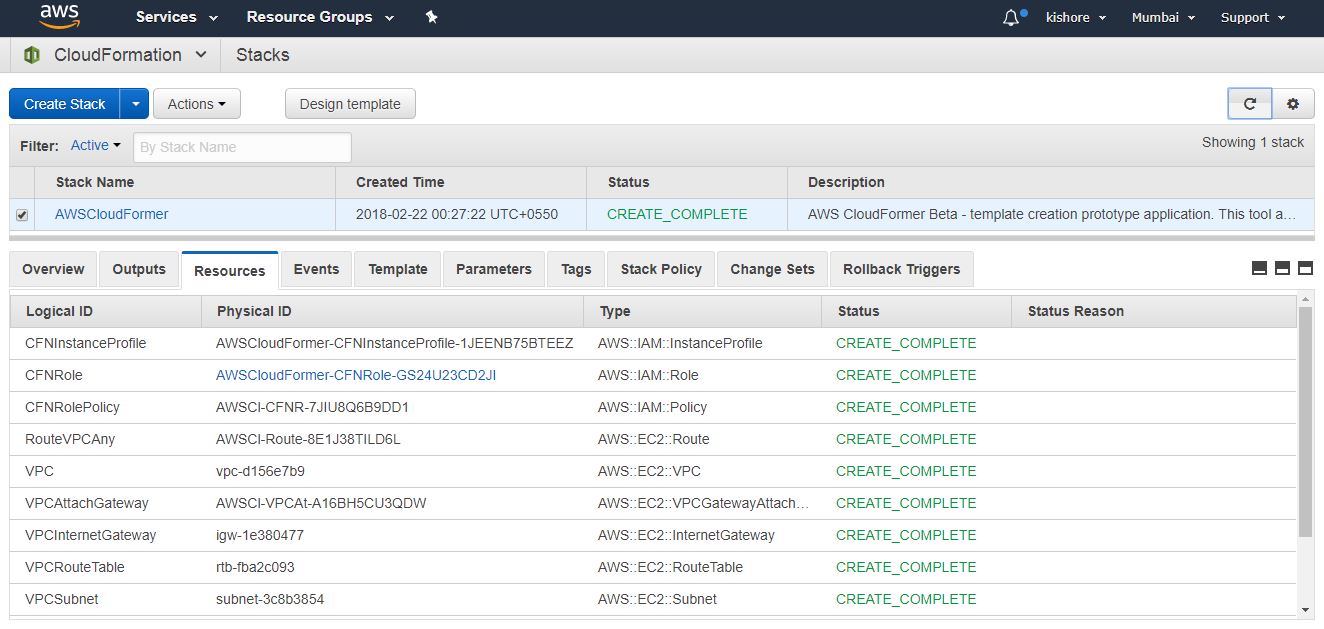This screenshot has height=629, width=1324.
Task: Open the notifications bell icon
Action: [x=1011, y=18]
